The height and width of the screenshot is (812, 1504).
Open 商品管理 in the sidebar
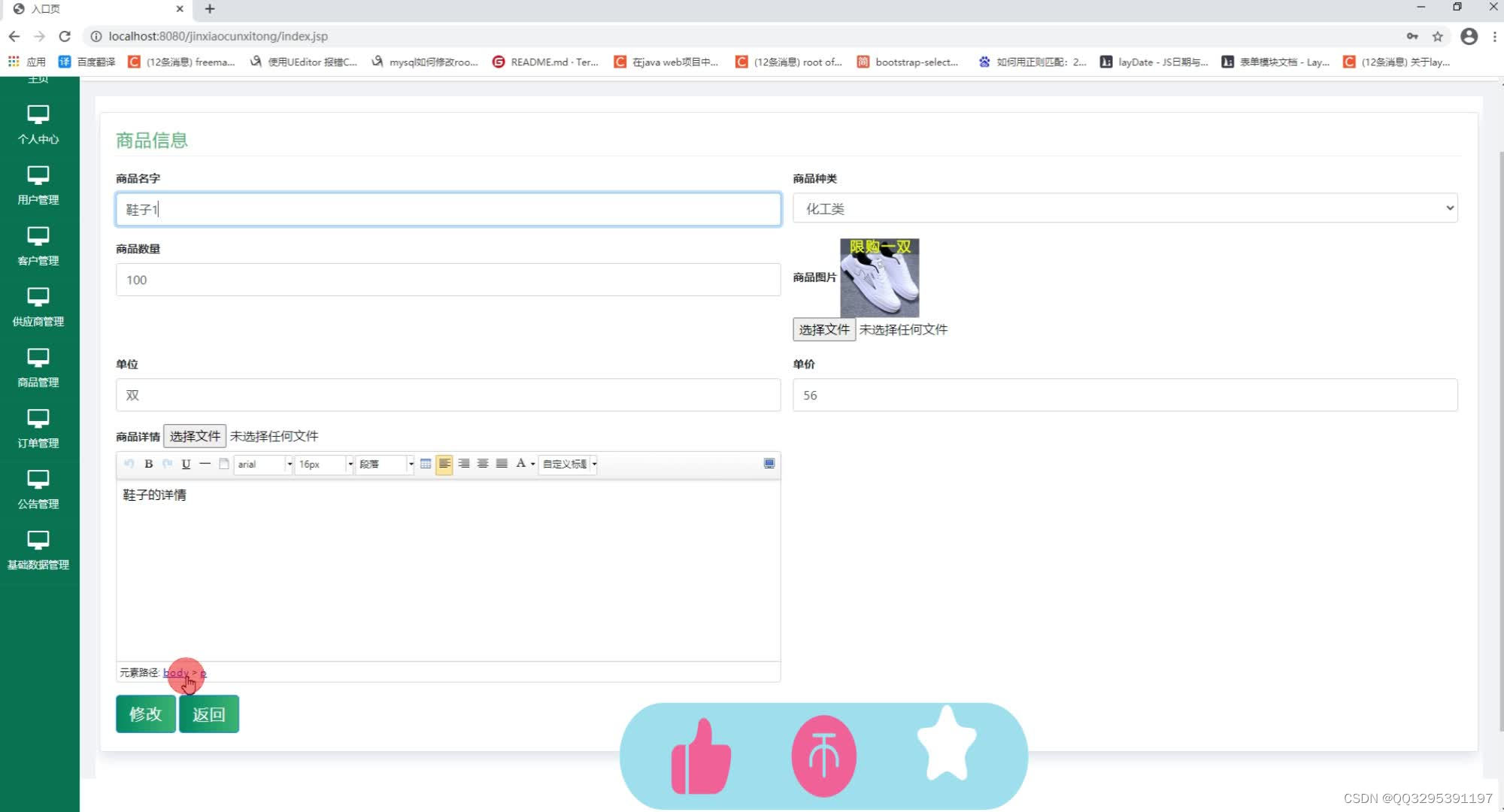pyautogui.click(x=38, y=368)
